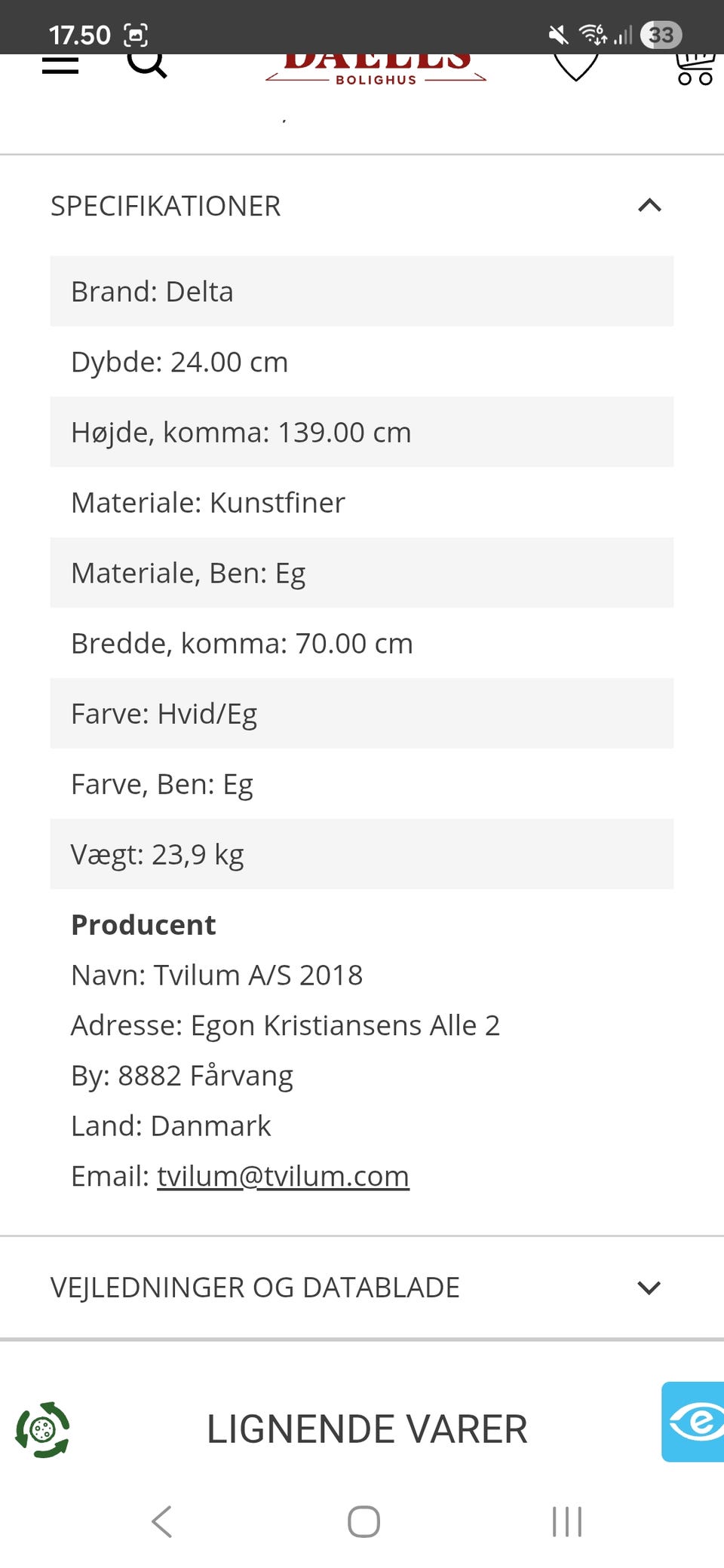Open the wishlist heart icon
Screen dimensions: 724x1568
[575, 66]
